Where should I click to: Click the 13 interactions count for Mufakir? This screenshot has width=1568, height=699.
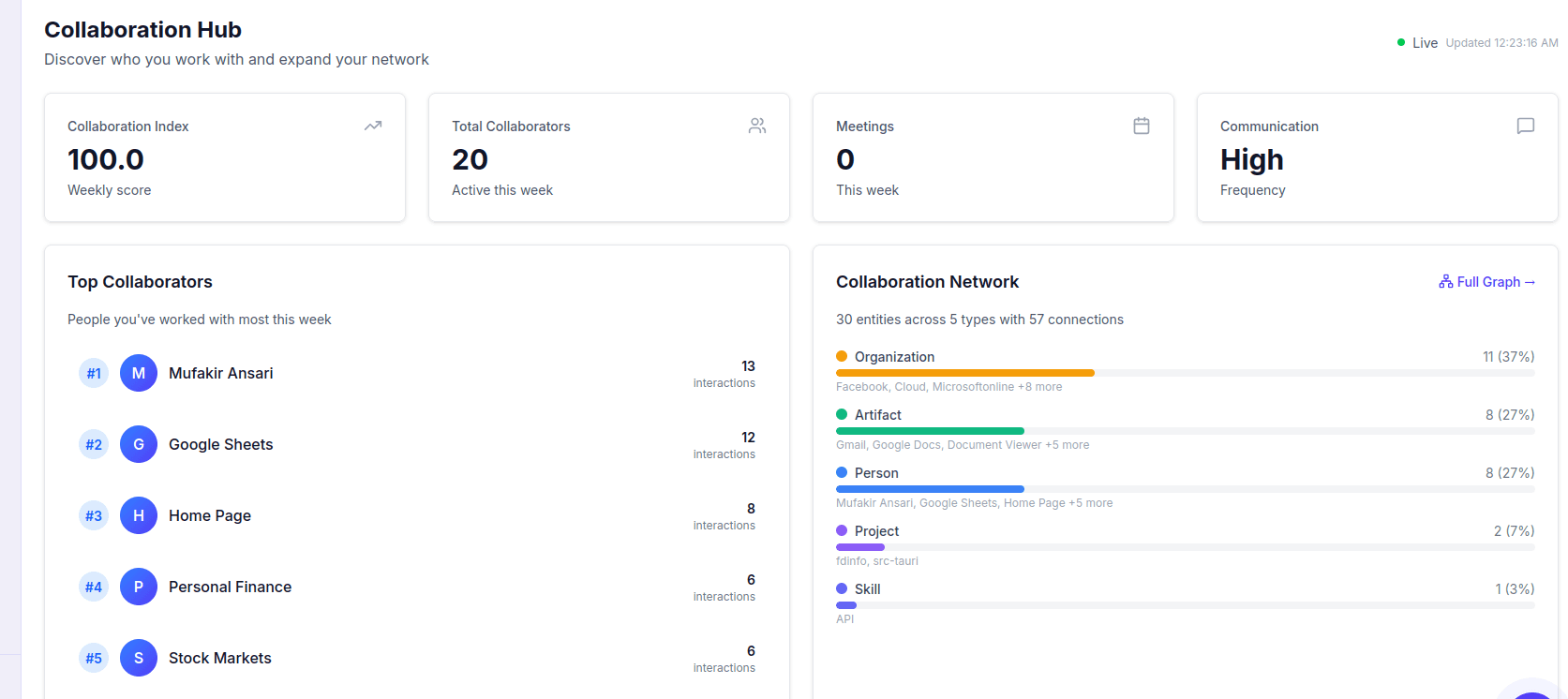click(748, 366)
